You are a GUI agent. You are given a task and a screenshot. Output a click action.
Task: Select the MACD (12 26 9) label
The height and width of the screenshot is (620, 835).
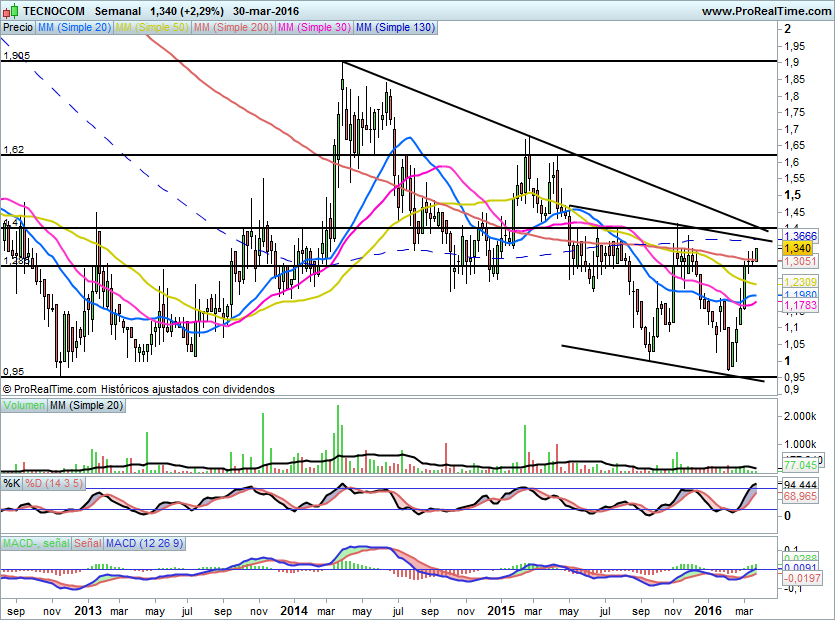144,543
